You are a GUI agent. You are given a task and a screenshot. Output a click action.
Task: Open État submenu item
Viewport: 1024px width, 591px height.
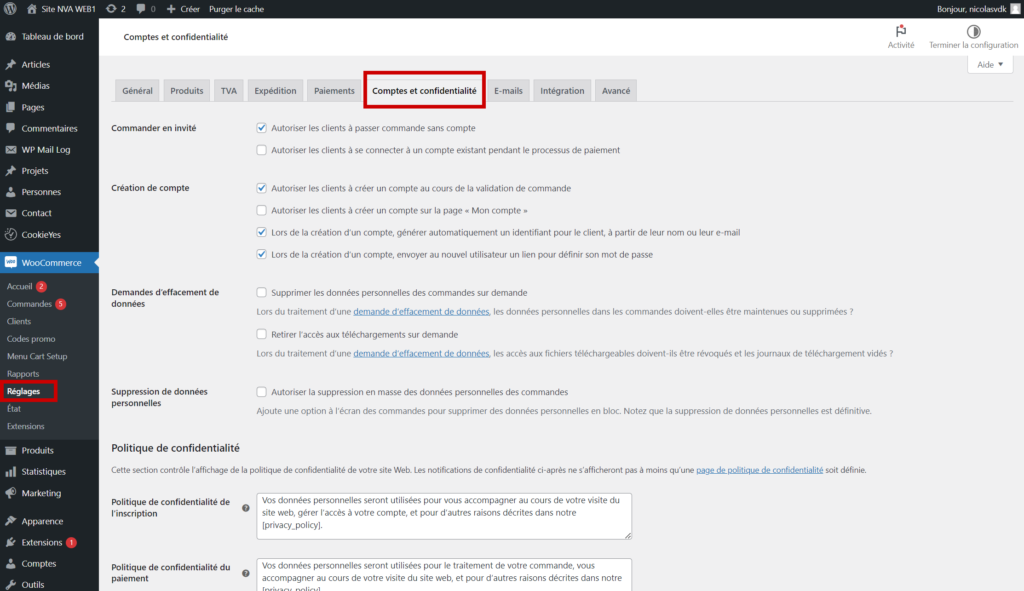tap(14, 409)
